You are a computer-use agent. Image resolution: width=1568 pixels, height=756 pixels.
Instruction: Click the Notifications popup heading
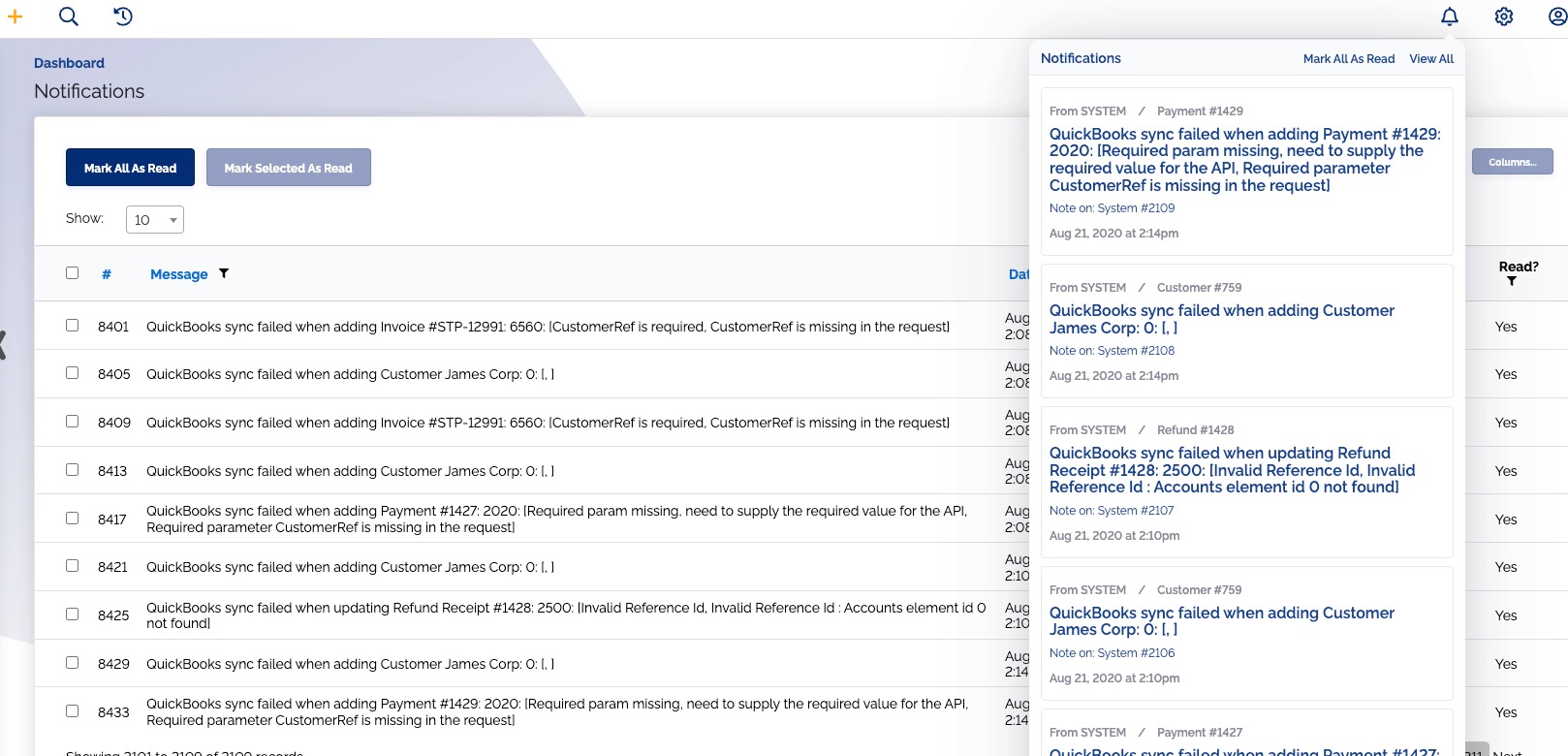[1081, 58]
